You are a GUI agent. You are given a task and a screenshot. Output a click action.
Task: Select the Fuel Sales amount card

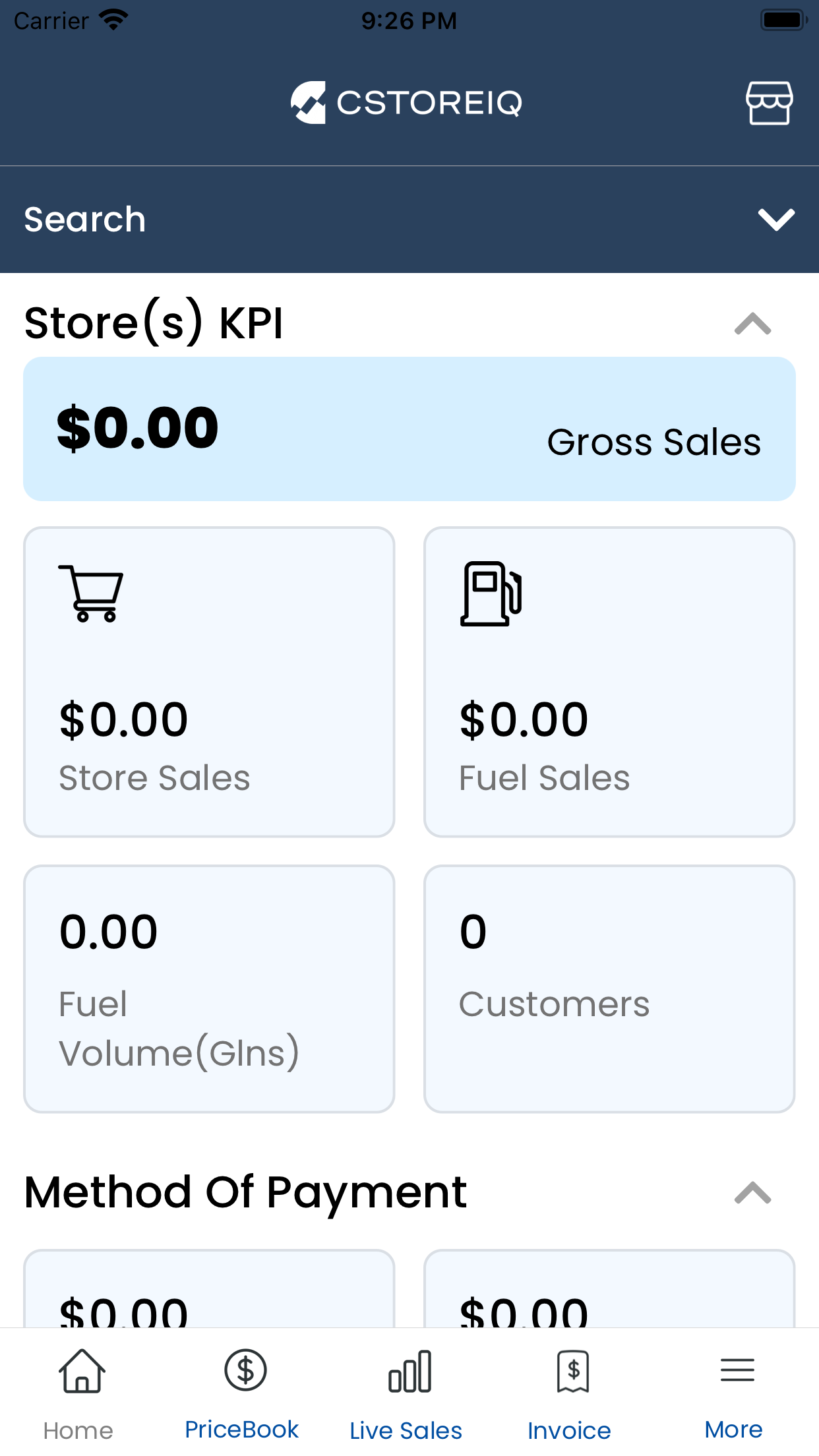click(x=609, y=682)
